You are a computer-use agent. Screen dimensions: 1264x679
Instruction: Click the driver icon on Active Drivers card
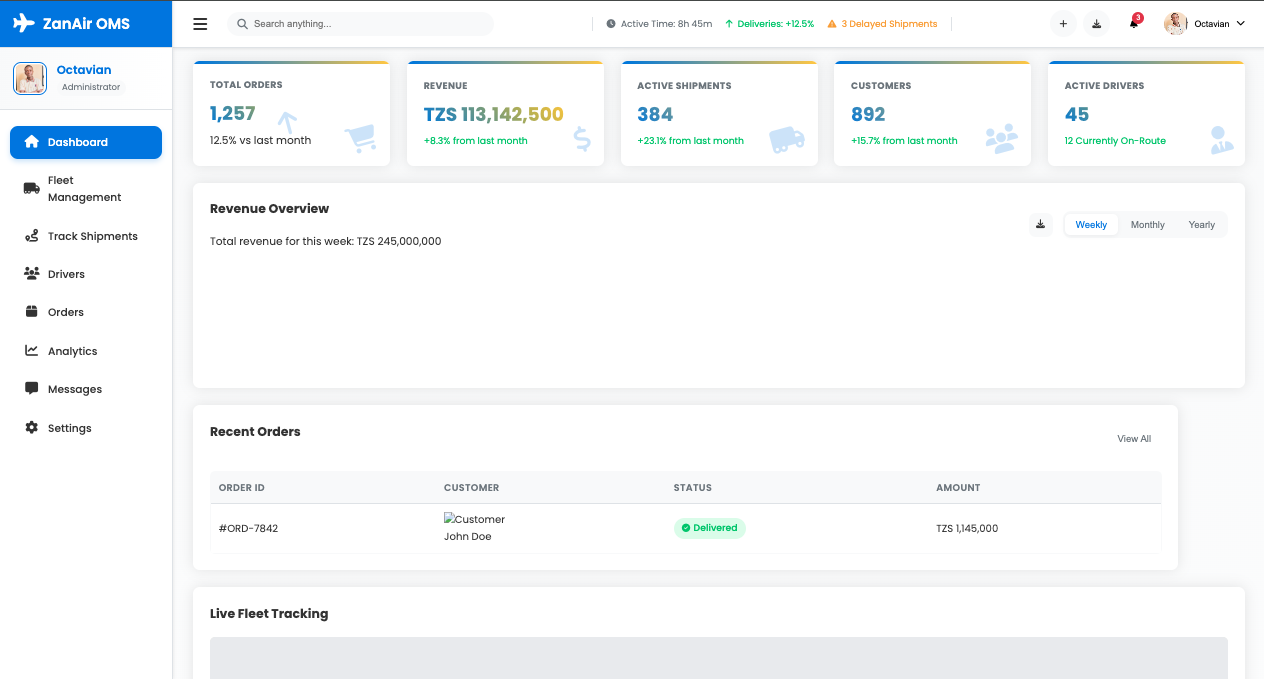(x=1221, y=139)
